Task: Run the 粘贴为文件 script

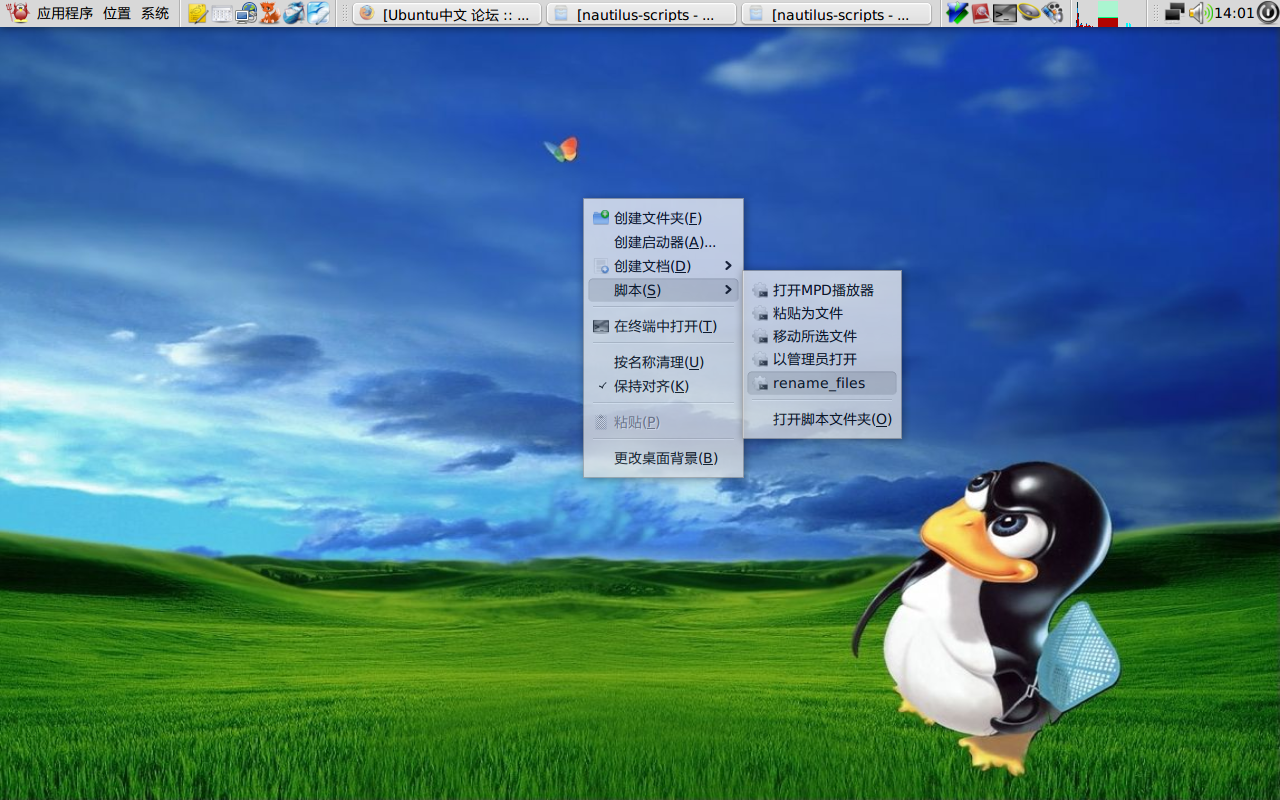Action: (x=822, y=313)
